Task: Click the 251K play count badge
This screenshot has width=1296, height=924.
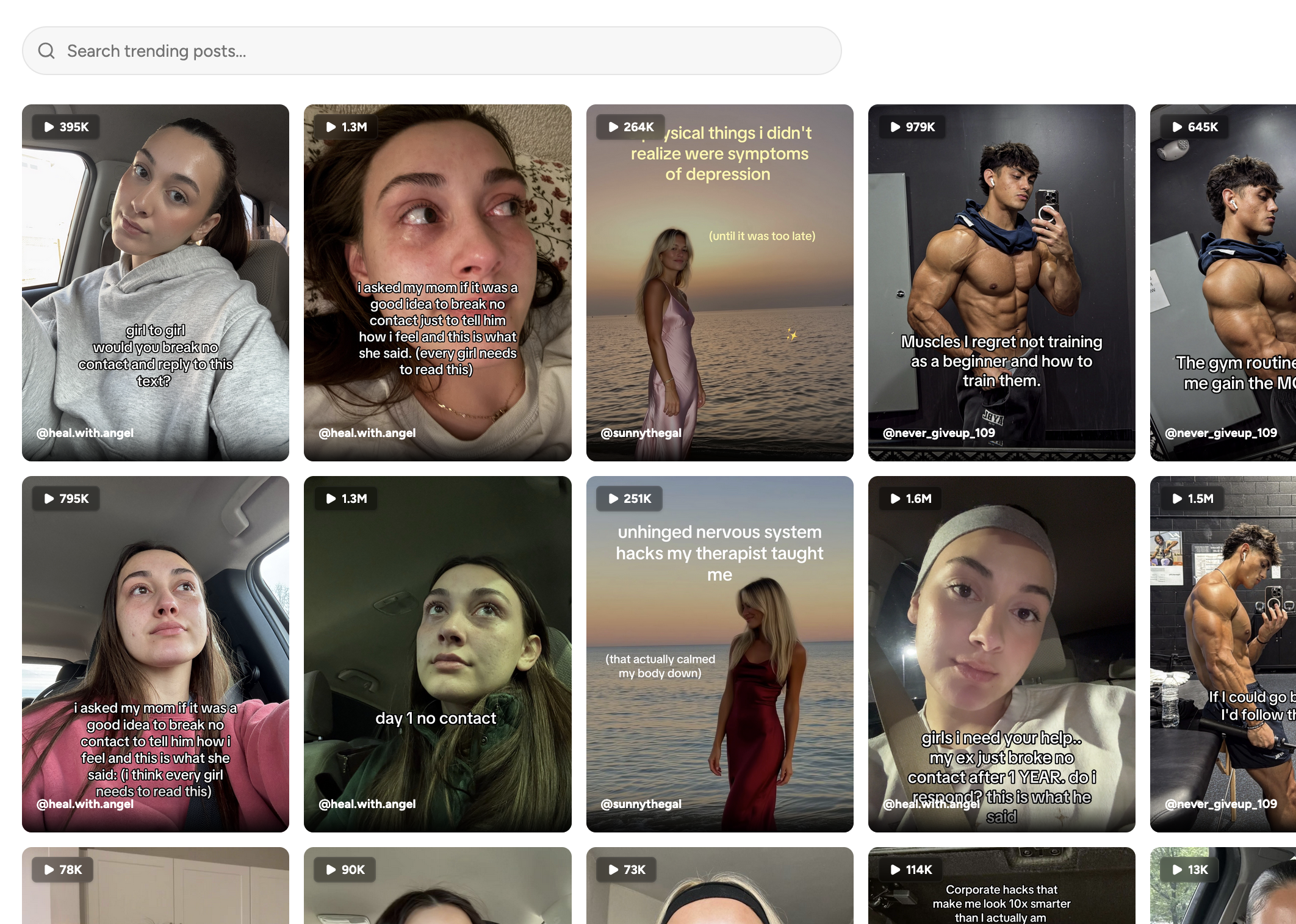Action: click(630, 499)
